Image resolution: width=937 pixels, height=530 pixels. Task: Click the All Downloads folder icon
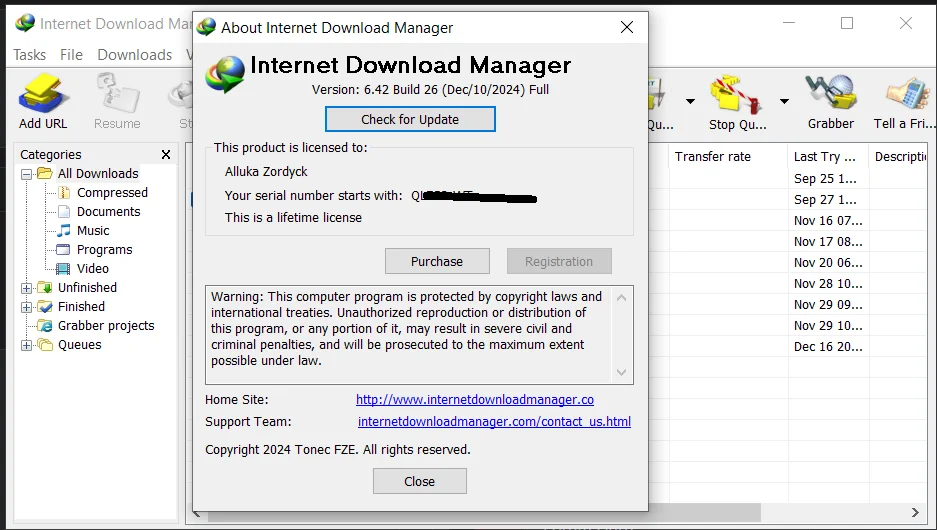tap(45, 173)
